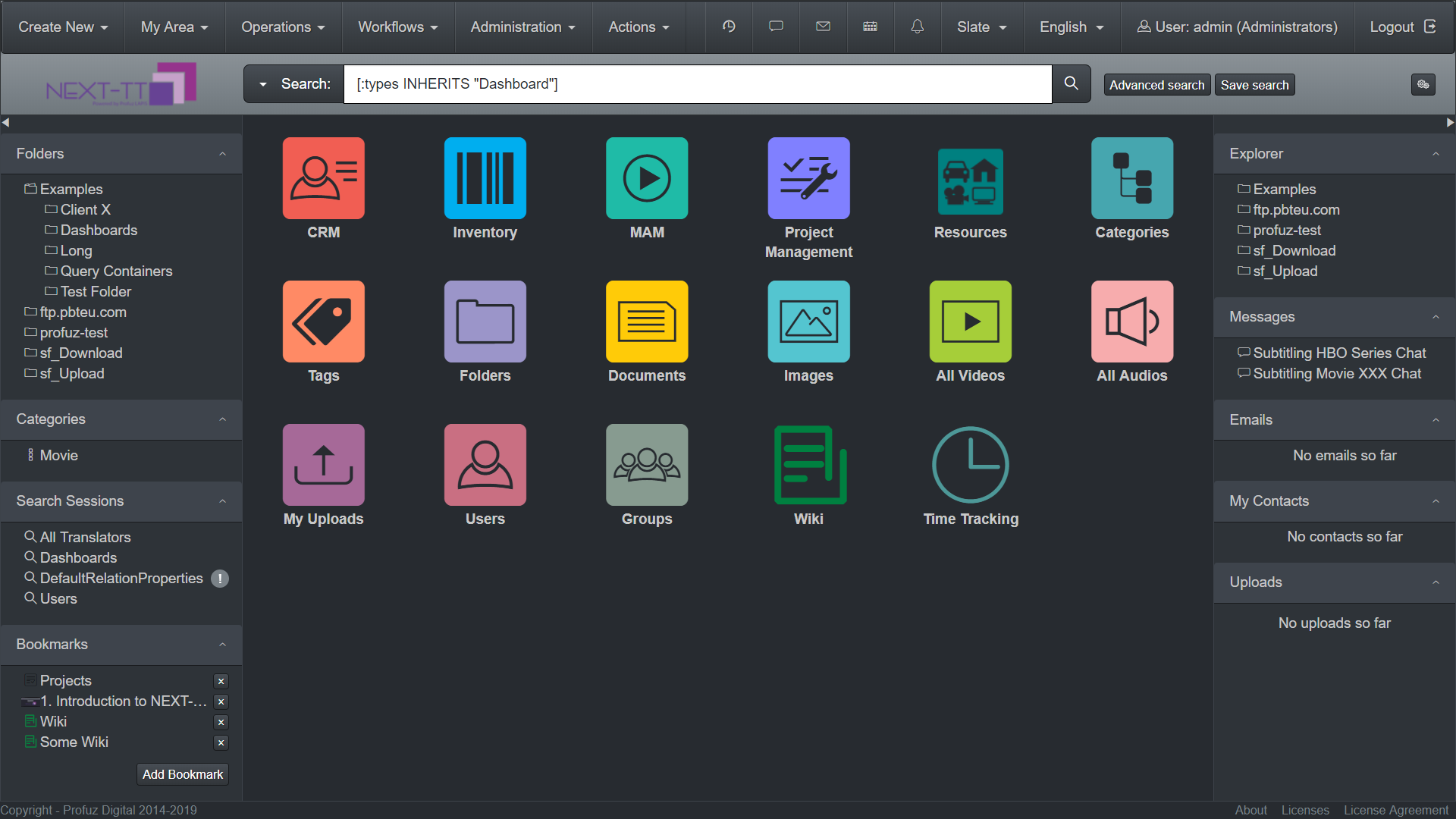This screenshot has height=819, width=1456.
Task: Open the My Uploads icon
Action: pyautogui.click(x=323, y=465)
